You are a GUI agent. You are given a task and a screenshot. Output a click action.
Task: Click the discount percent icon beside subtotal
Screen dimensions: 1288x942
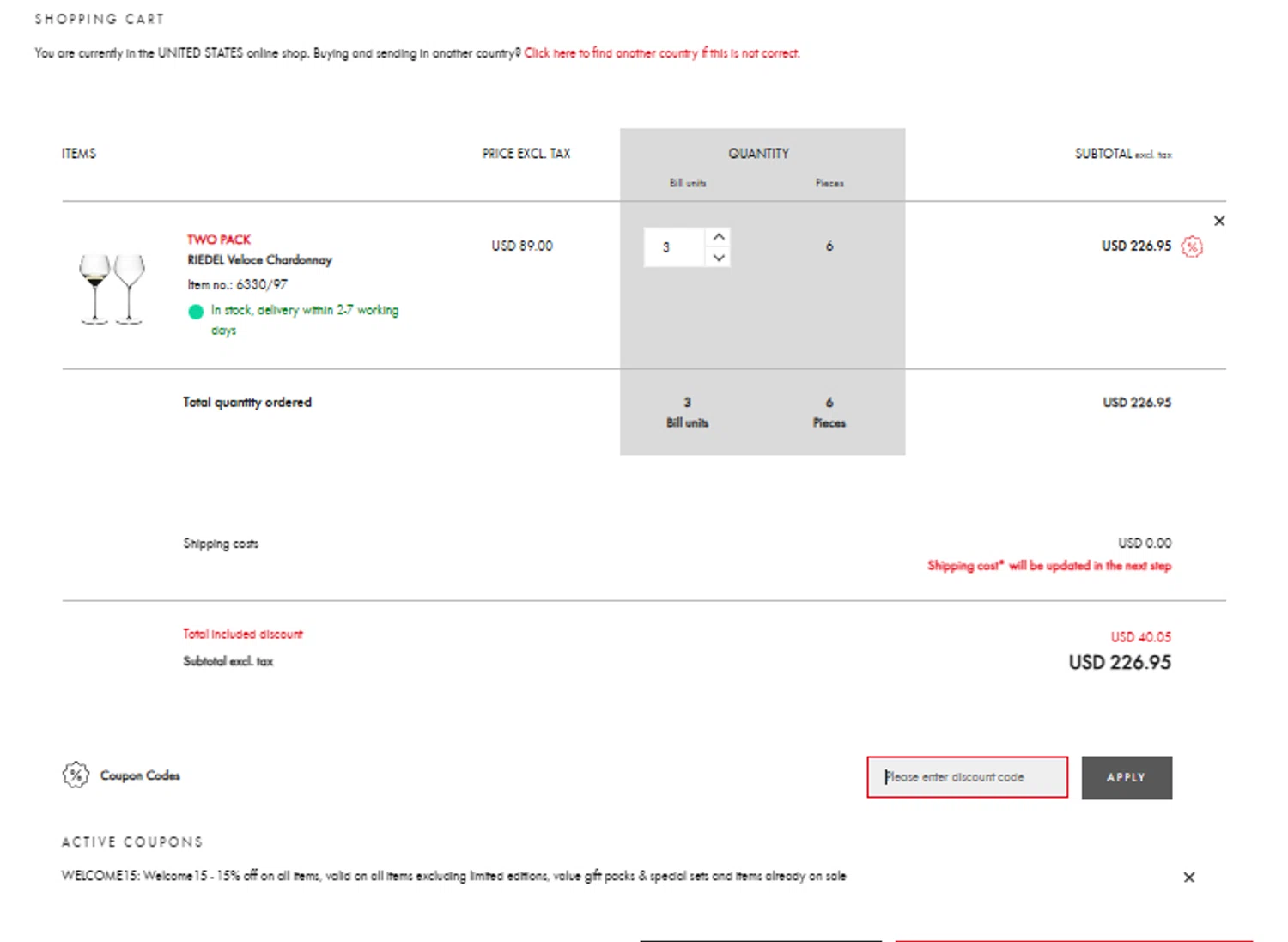[1192, 247]
